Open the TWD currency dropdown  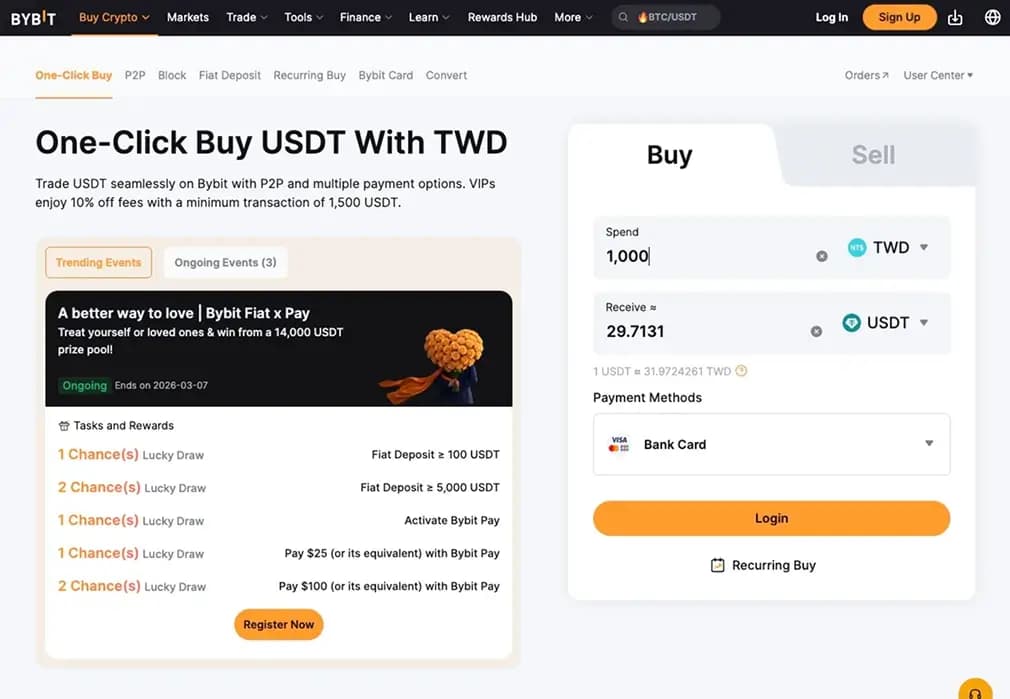point(889,247)
